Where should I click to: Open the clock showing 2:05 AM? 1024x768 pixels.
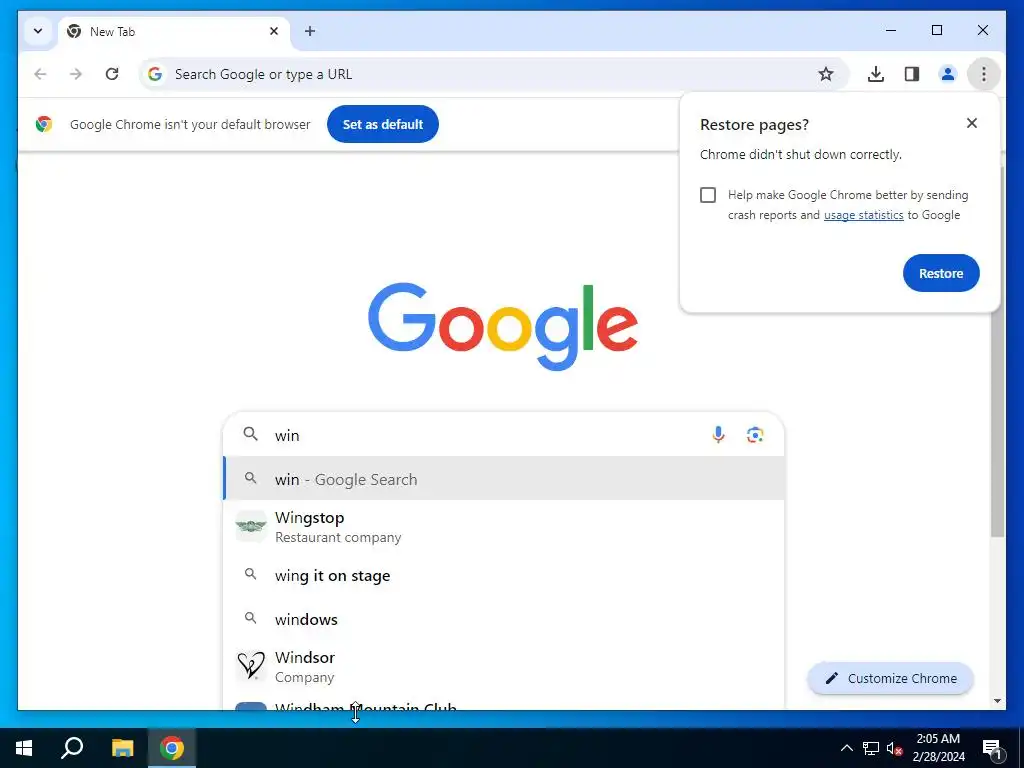[938, 748]
